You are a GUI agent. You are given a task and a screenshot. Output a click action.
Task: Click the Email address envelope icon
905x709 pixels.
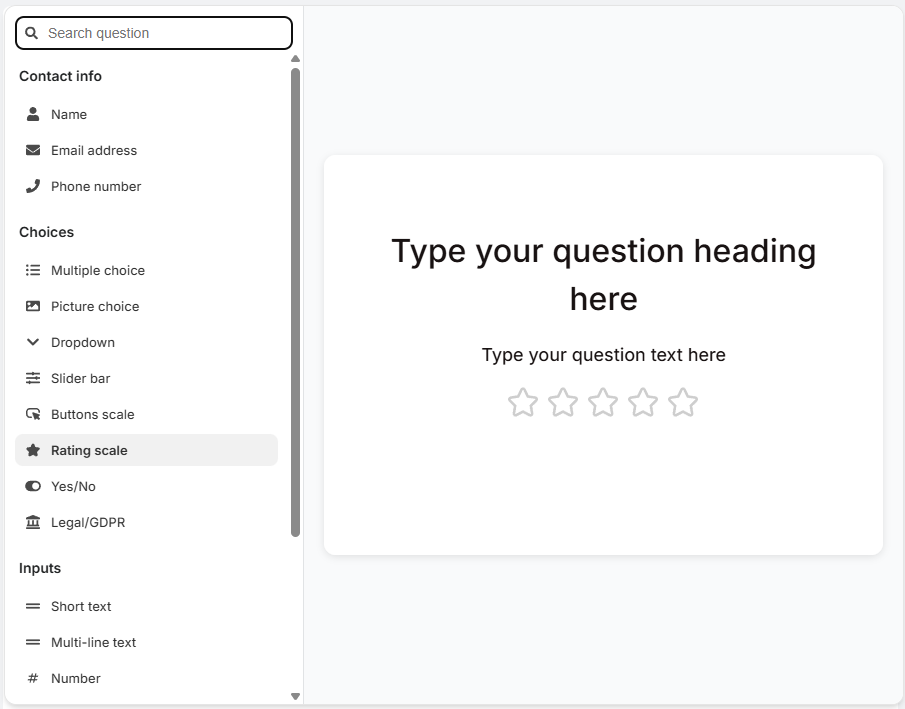click(33, 150)
